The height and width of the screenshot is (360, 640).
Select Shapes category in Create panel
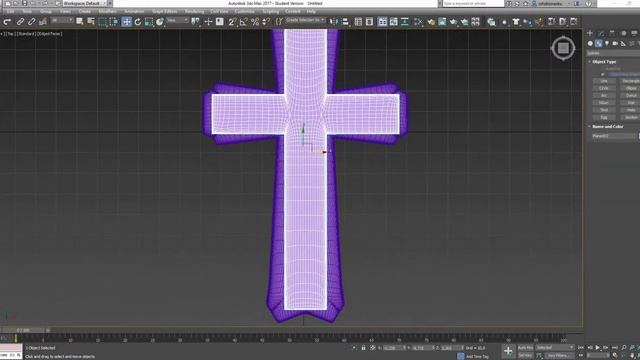click(598, 43)
